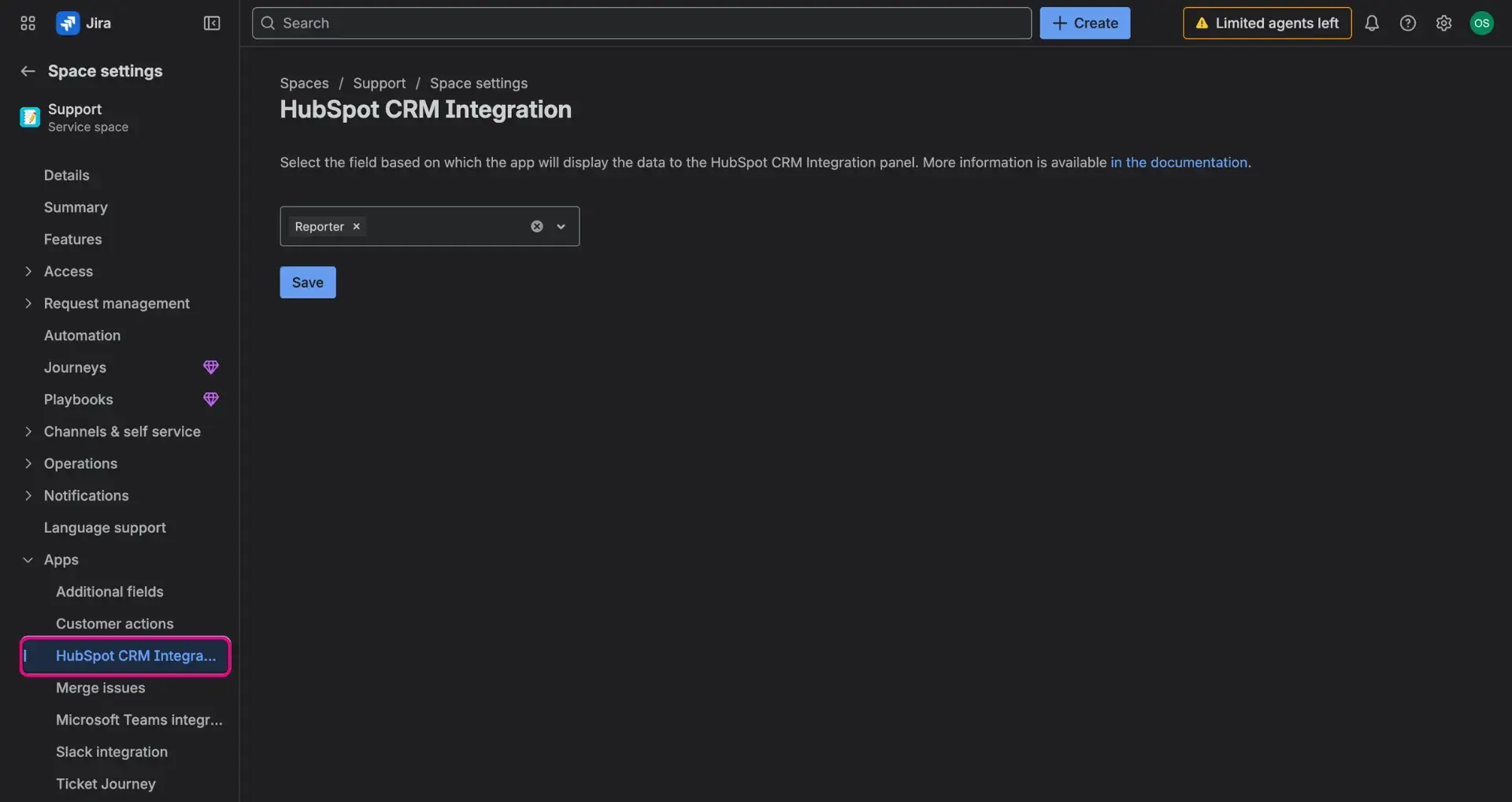Open Slack integration settings
The image size is (1512, 802).
pos(112,752)
